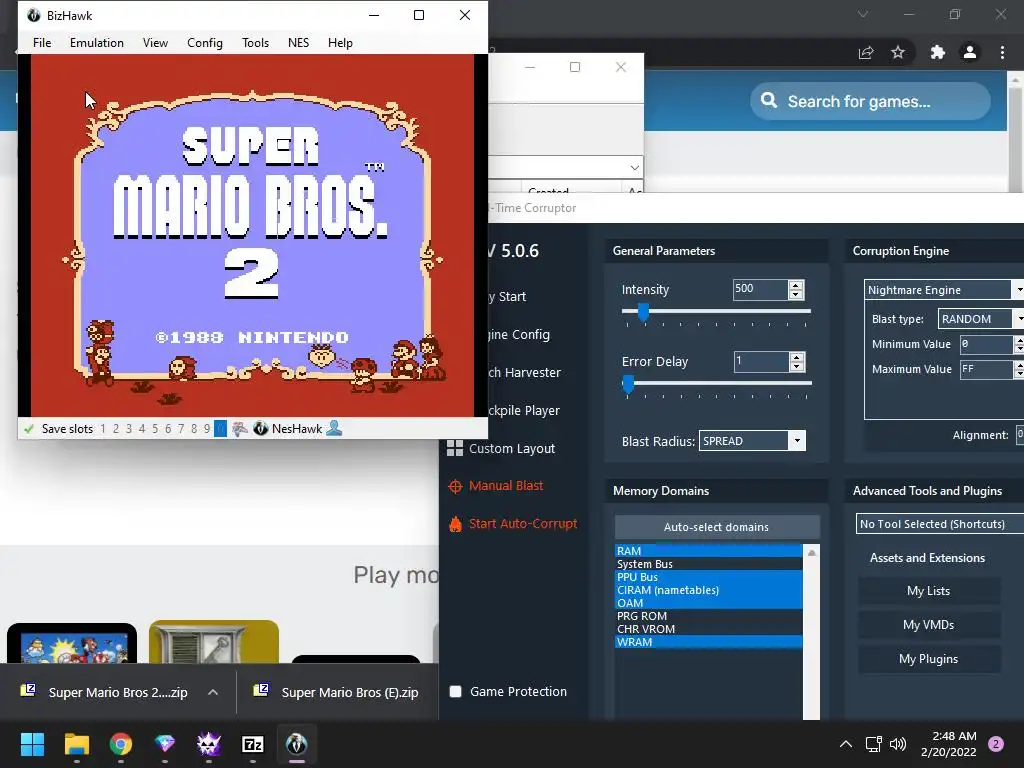Select RAM in Memory Domains list
The image size is (1024, 768).
point(709,551)
